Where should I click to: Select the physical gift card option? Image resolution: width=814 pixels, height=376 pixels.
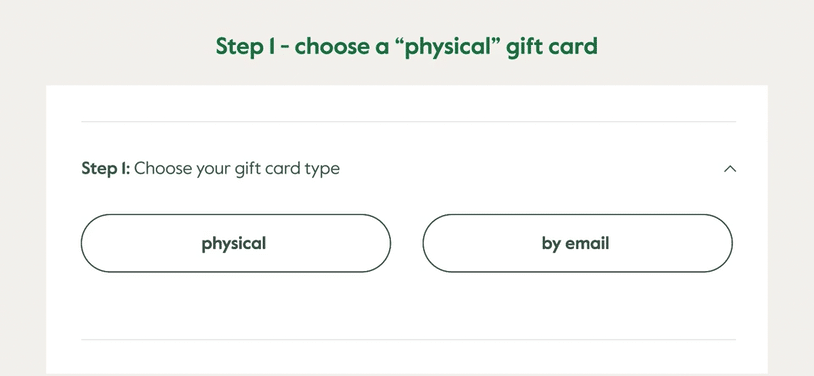(236, 243)
